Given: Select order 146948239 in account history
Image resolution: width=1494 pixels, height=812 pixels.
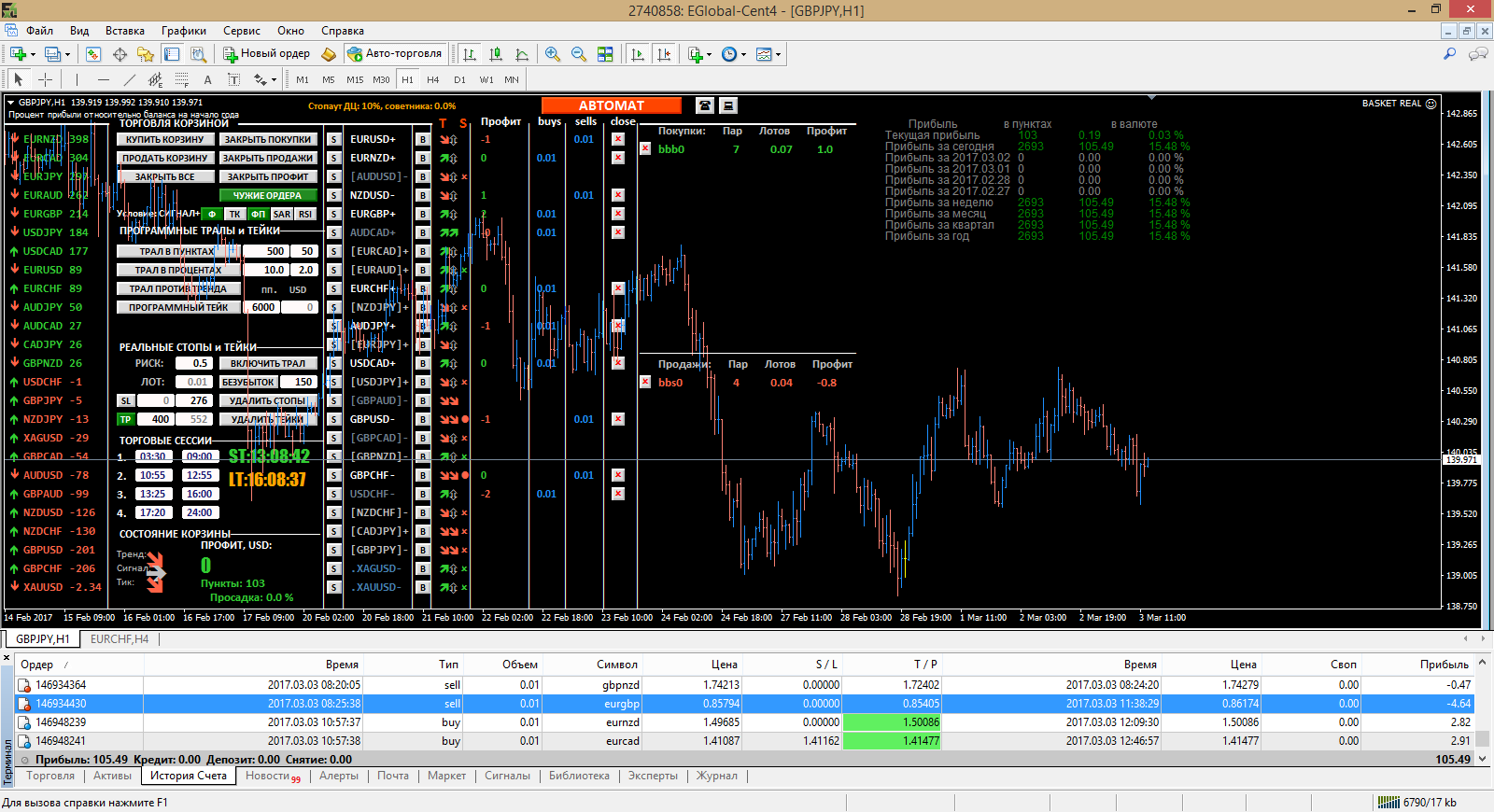Looking at the screenshot, I should pos(61,722).
